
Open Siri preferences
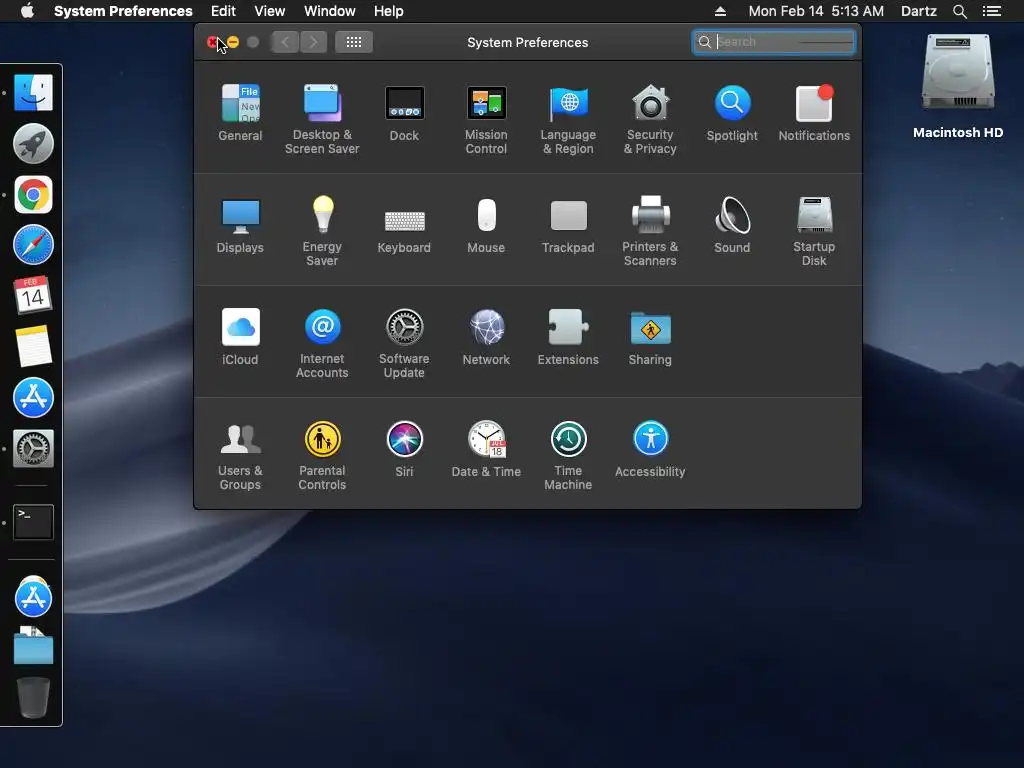point(404,449)
